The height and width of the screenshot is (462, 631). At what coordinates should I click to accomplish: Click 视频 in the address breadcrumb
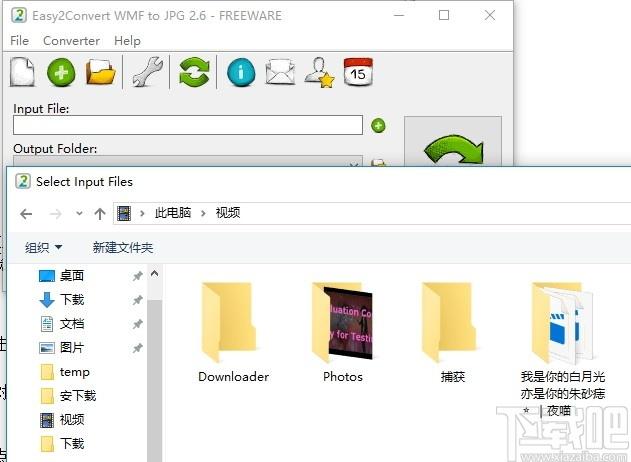pyautogui.click(x=228, y=212)
